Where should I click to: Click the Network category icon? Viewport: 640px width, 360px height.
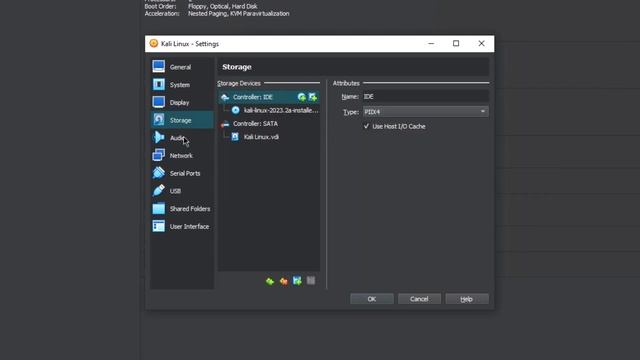pos(158,155)
